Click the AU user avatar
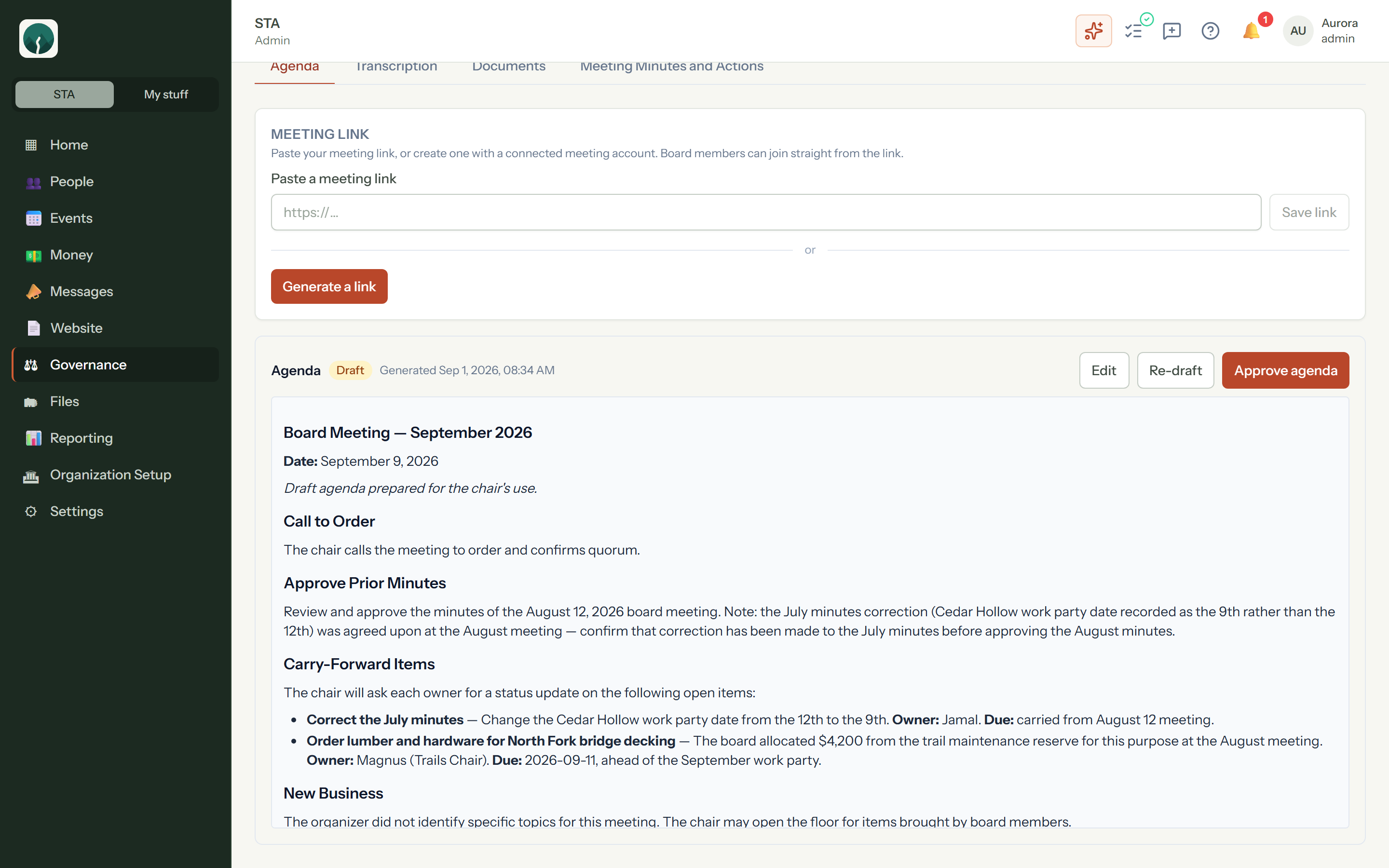 coord(1298,31)
